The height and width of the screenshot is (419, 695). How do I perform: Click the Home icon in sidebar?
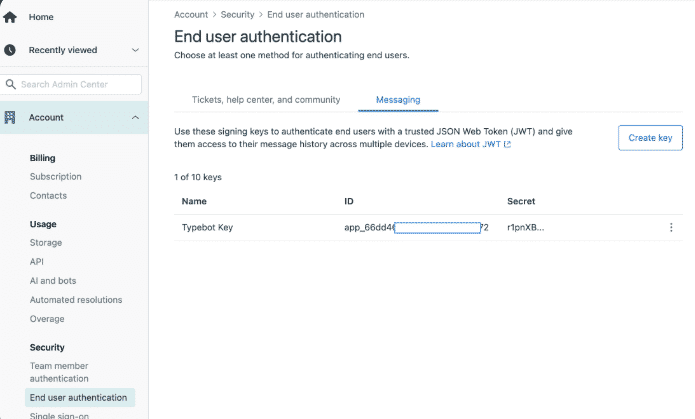[11, 17]
